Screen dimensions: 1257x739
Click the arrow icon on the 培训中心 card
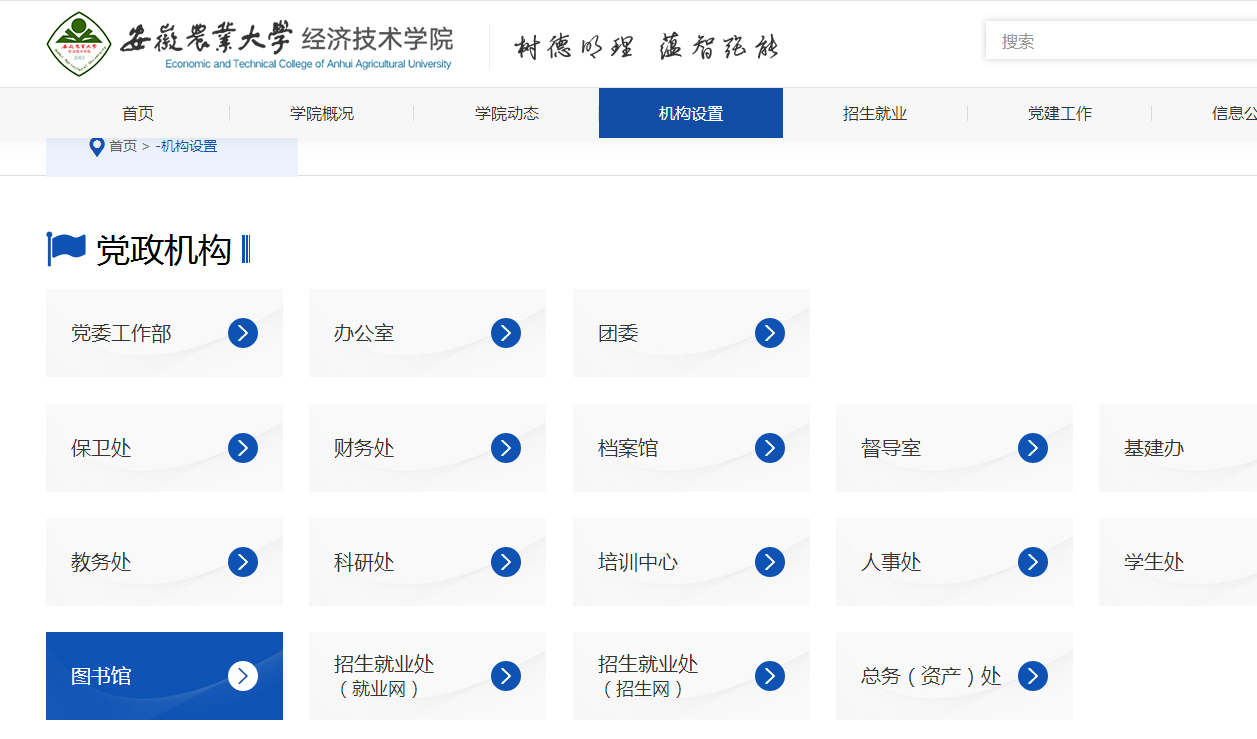coord(769,562)
